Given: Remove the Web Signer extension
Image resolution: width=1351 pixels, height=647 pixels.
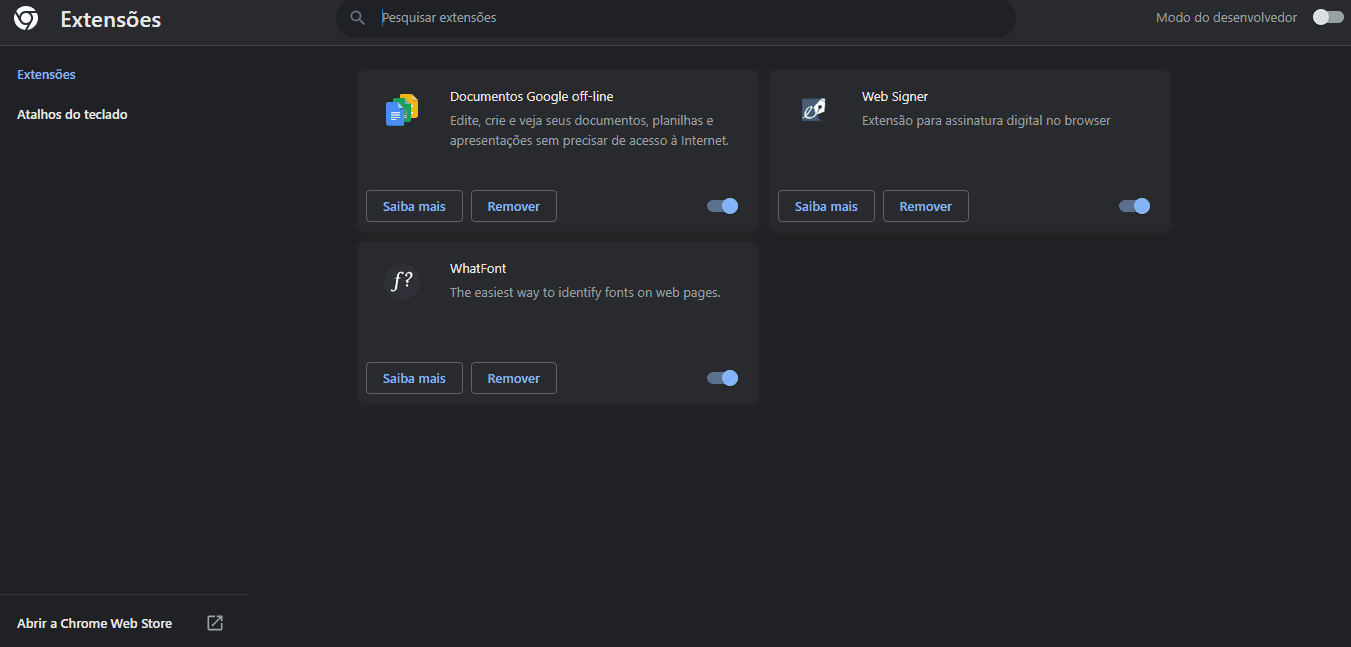Looking at the screenshot, I should pos(926,206).
